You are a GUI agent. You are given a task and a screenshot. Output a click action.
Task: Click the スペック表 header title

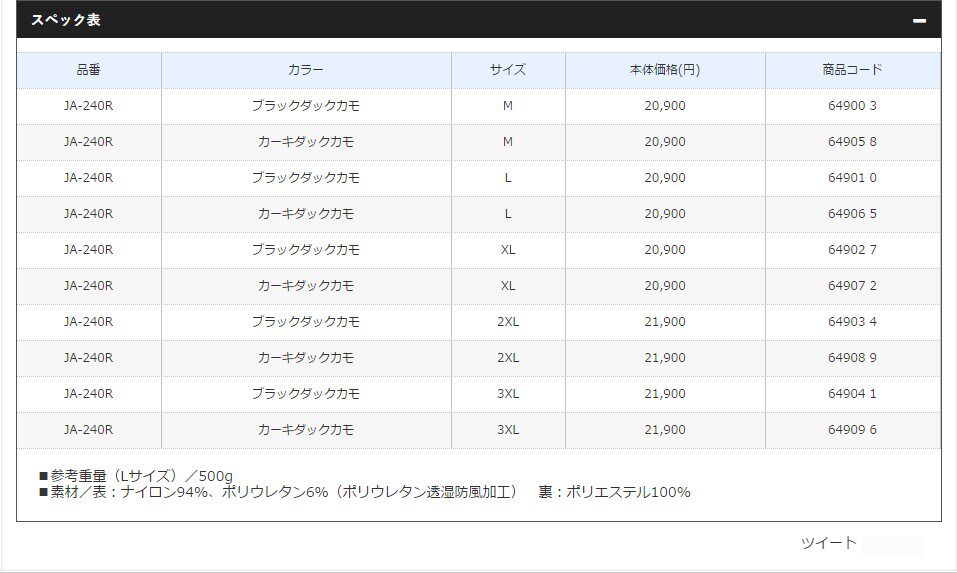point(66,20)
